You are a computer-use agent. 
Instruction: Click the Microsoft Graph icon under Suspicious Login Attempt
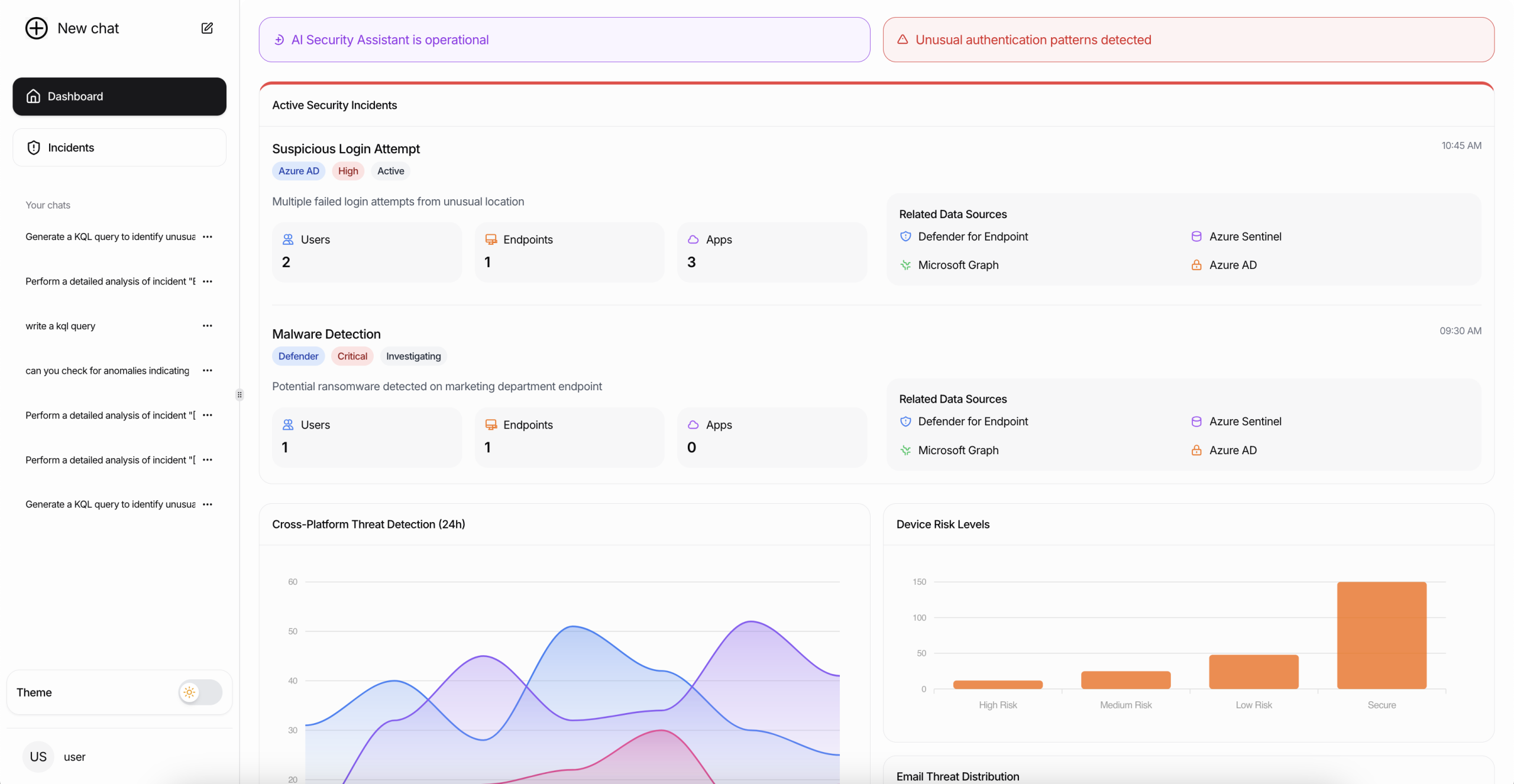coord(905,265)
